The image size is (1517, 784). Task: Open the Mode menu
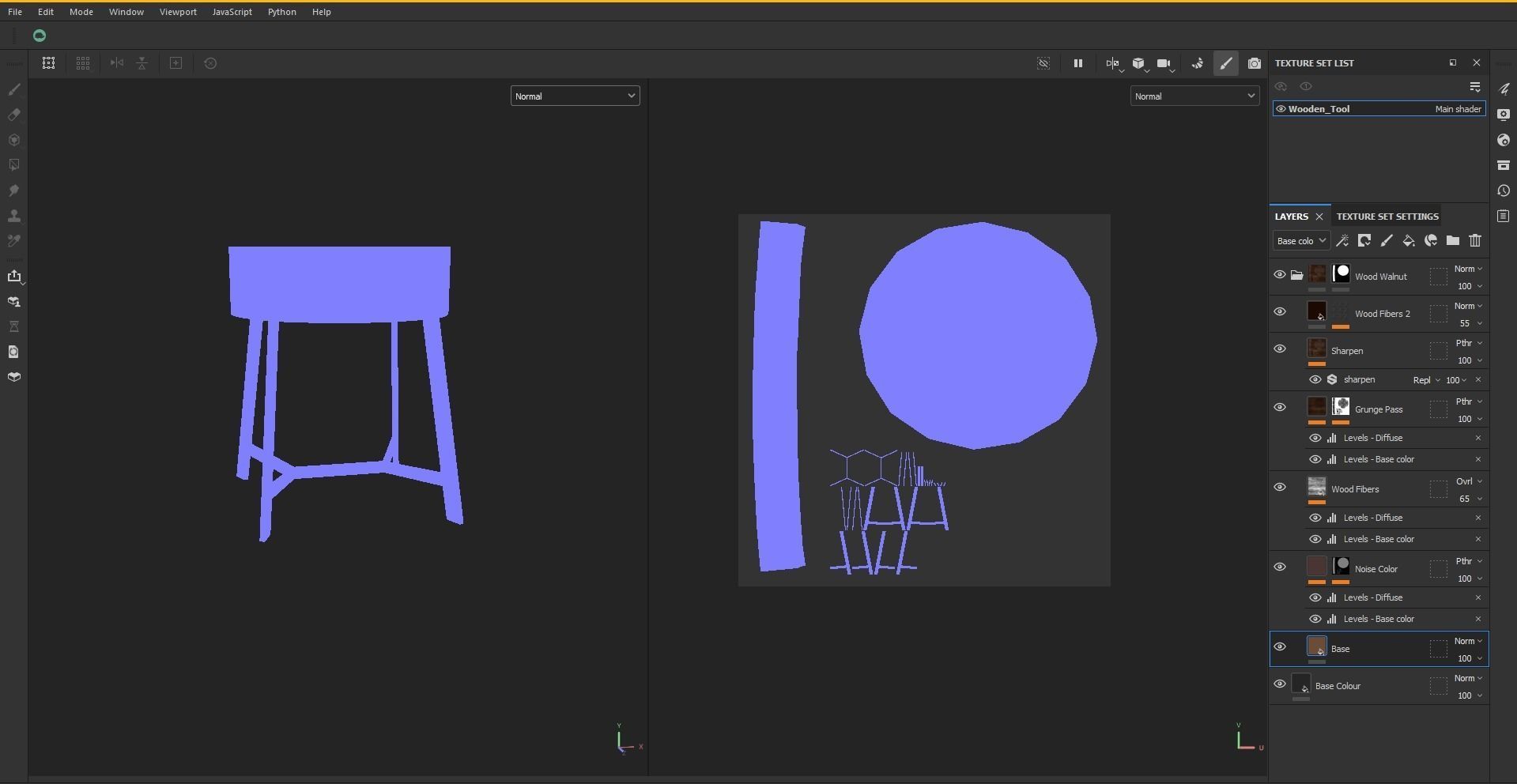(81, 12)
